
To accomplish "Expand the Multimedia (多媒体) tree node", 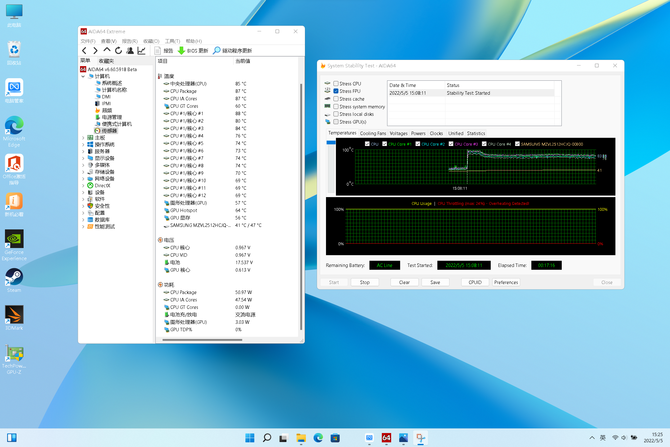I will point(83,165).
